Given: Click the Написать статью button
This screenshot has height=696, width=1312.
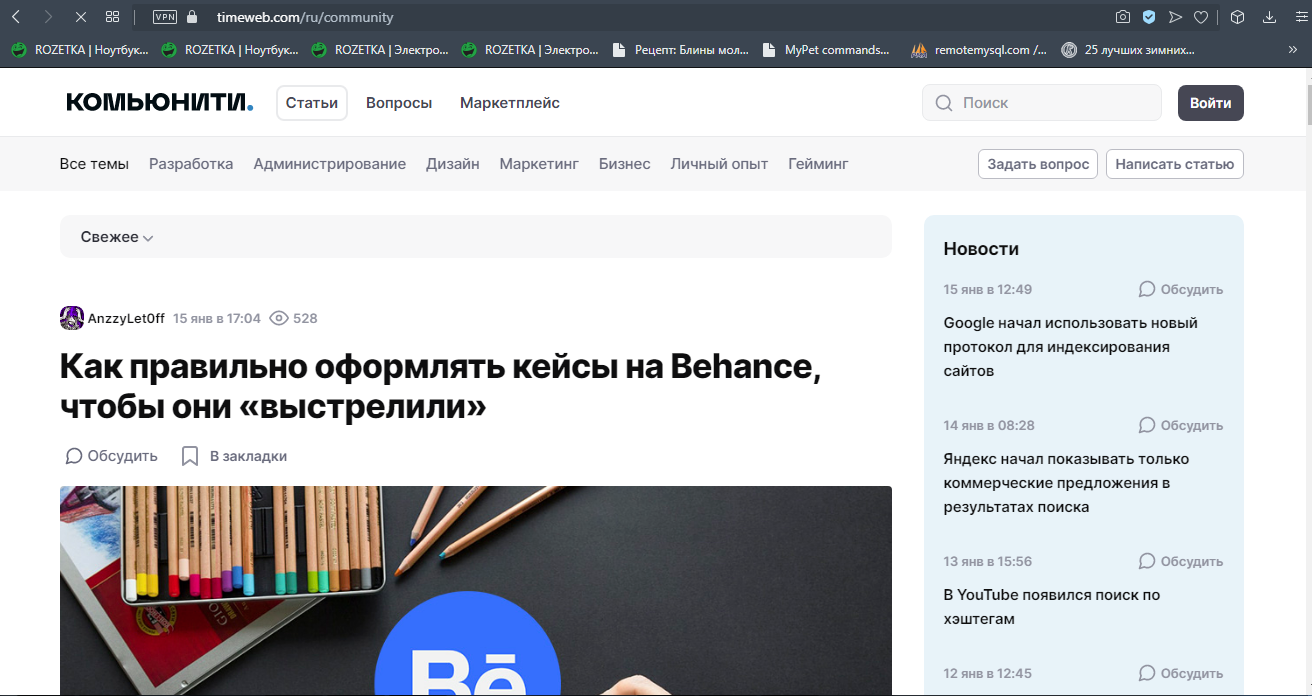Looking at the screenshot, I should 1175,164.
